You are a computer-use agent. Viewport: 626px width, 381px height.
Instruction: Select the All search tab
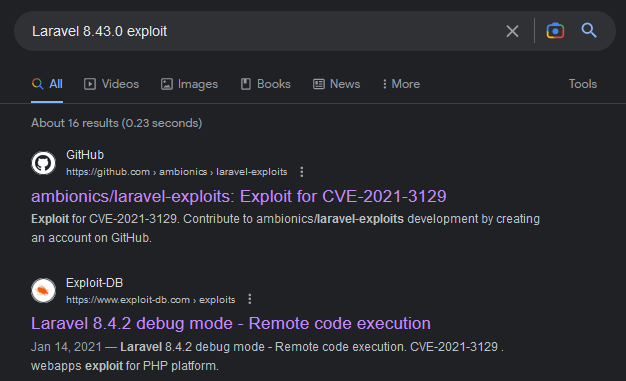click(x=47, y=84)
